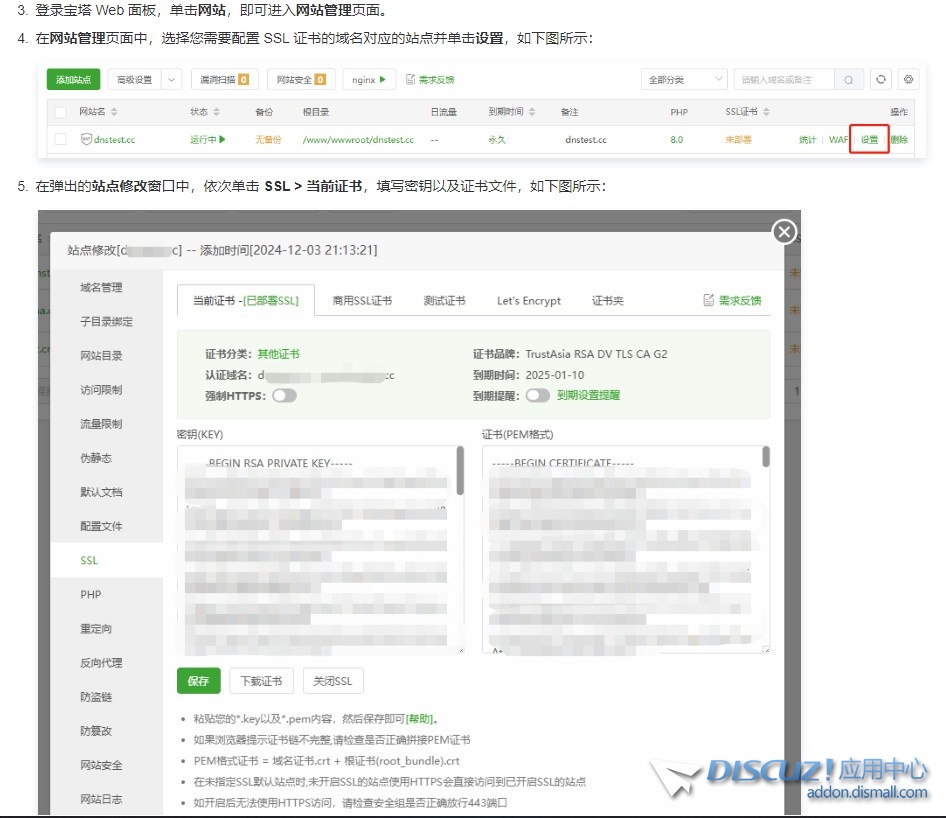Expand the arrow next to 高级设置
Image resolution: width=946 pixels, height=818 pixels.
pyautogui.click(x=171, y=80)
